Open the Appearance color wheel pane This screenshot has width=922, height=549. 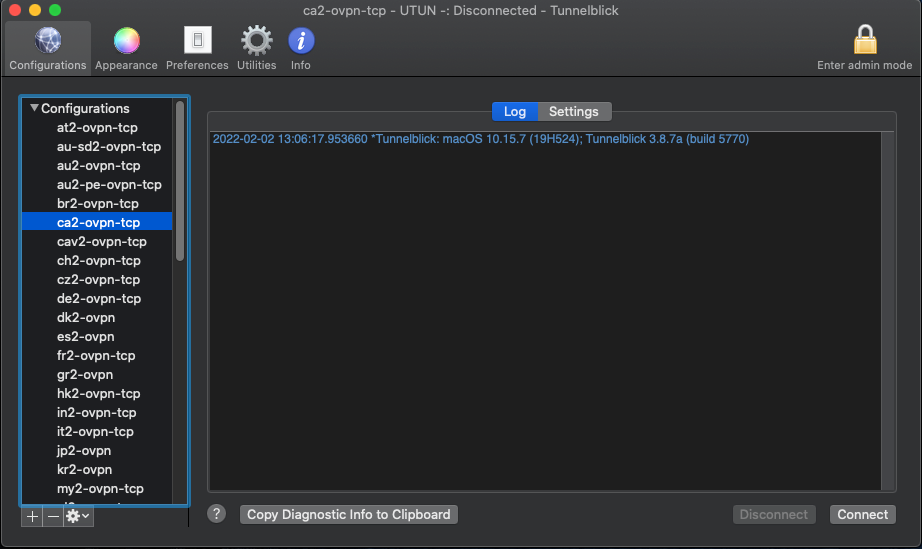[x=126, y=49]
